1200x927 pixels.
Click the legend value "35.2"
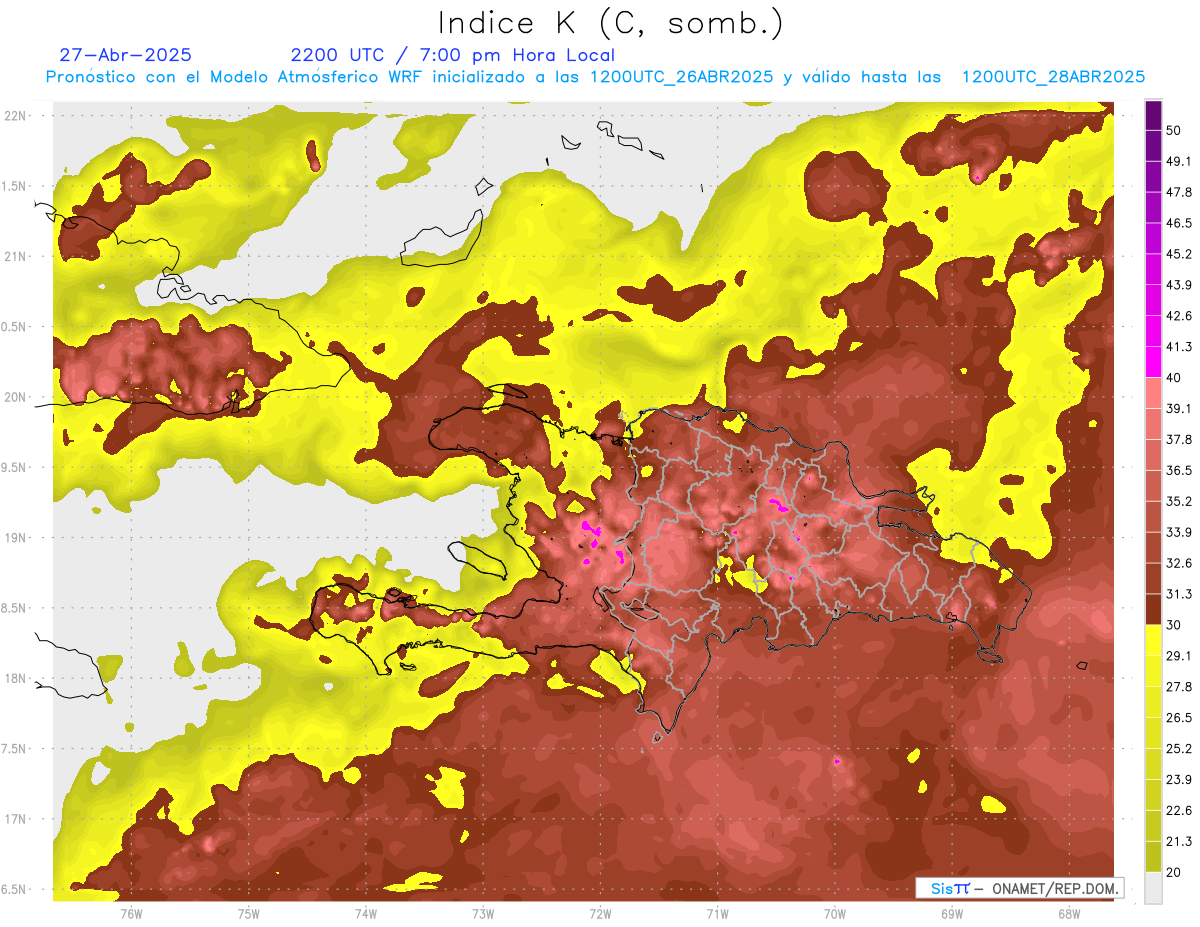(1179, 501)
